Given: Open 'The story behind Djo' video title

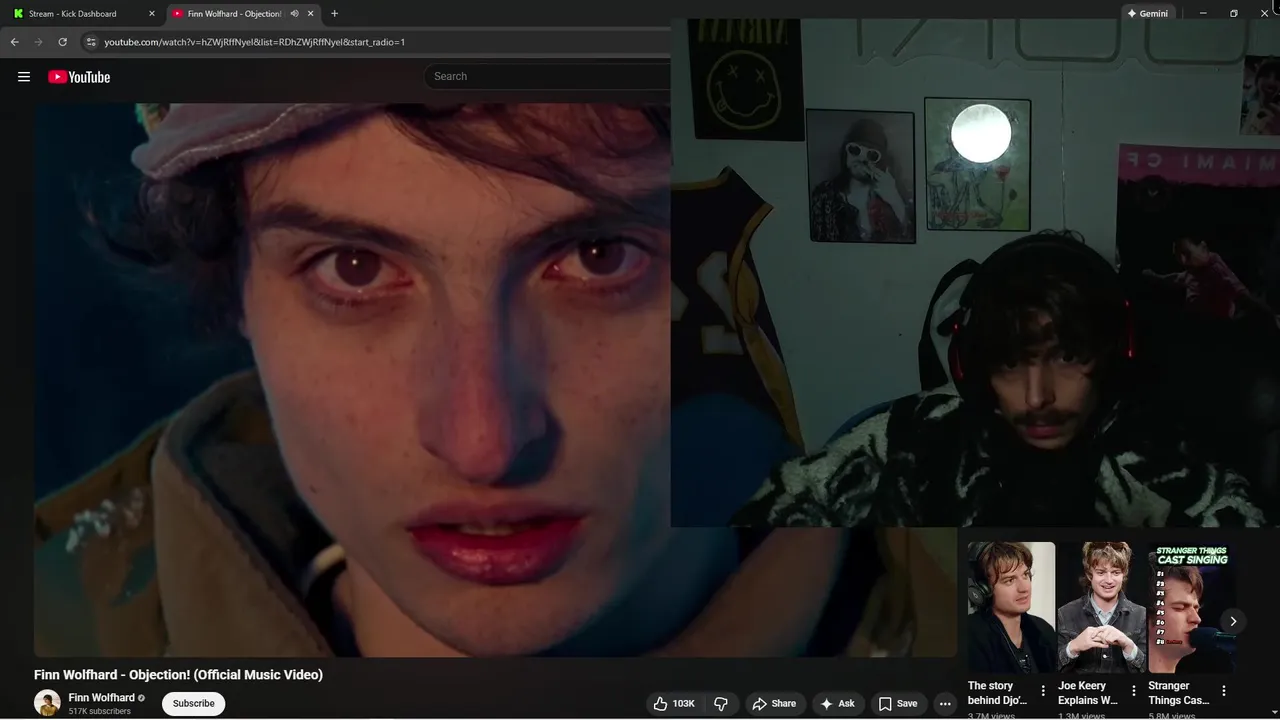Looking at the screenshot, I should click(x=998, y=693).
